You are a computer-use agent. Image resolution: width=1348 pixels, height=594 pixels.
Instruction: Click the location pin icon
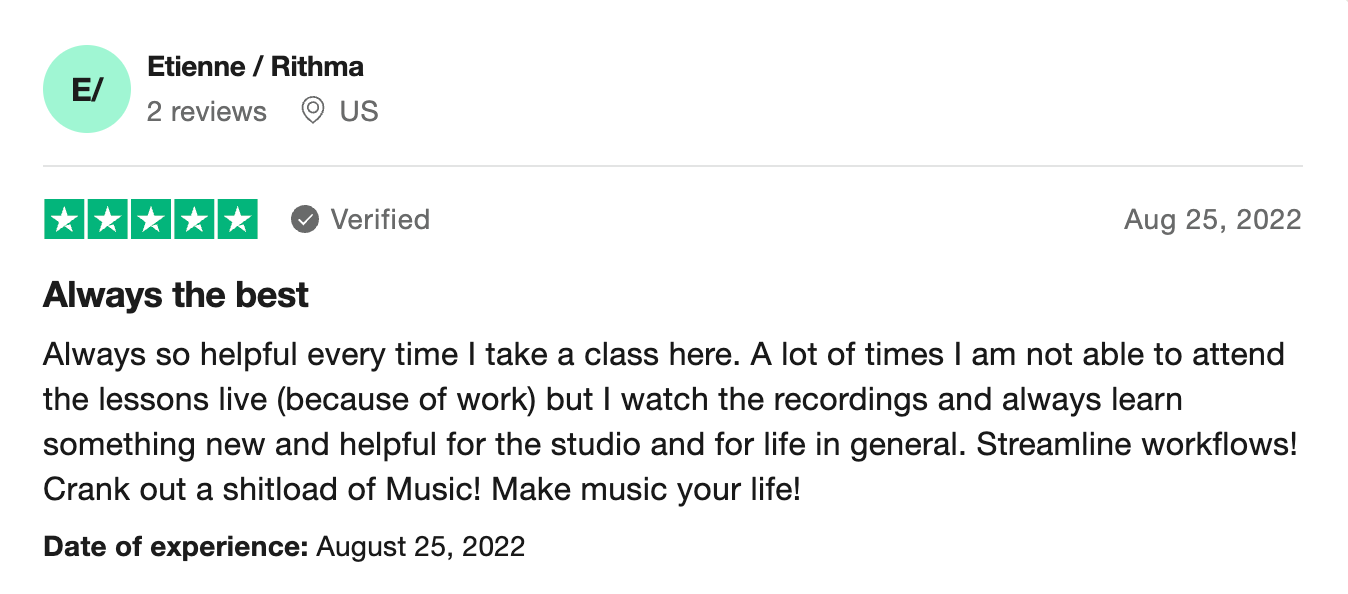coord(313,110)
